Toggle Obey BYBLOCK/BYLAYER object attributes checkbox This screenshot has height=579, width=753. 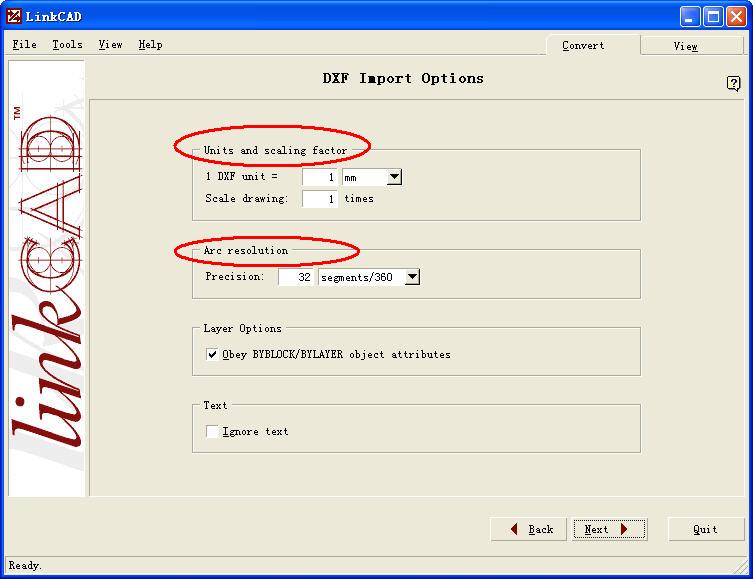212,354
